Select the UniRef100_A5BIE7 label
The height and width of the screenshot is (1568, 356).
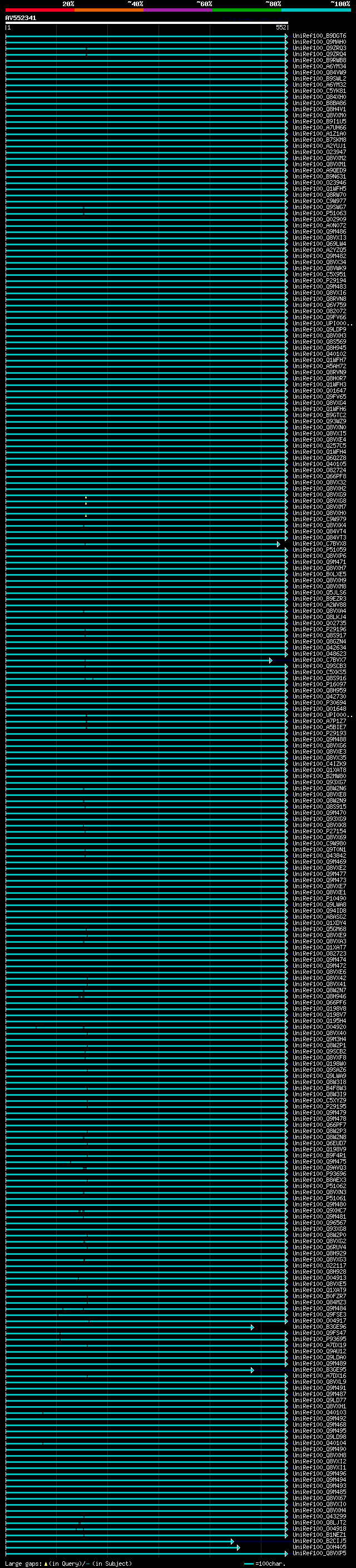pos(319,728)
